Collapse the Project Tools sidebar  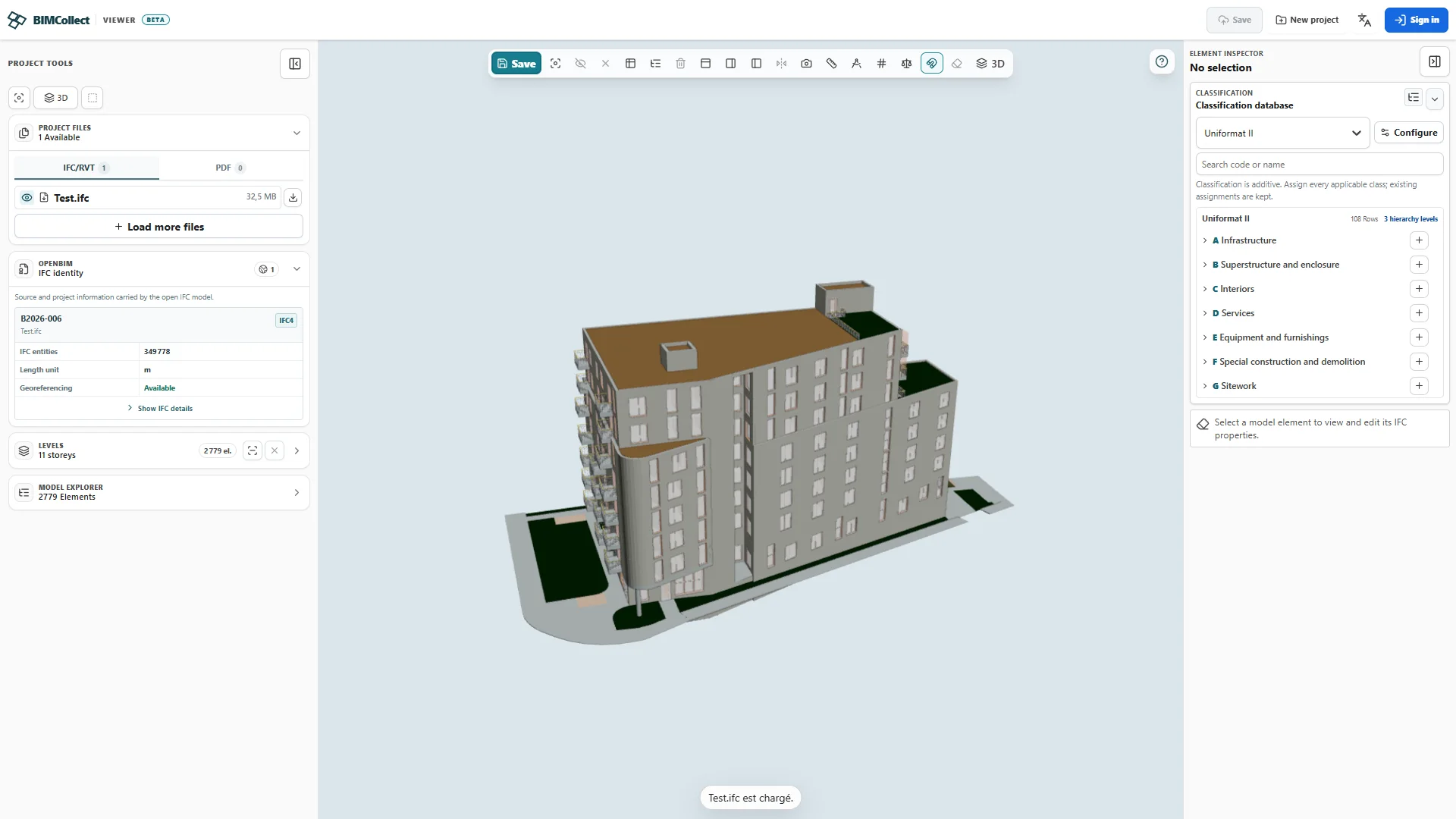click(x=295, y=64)
